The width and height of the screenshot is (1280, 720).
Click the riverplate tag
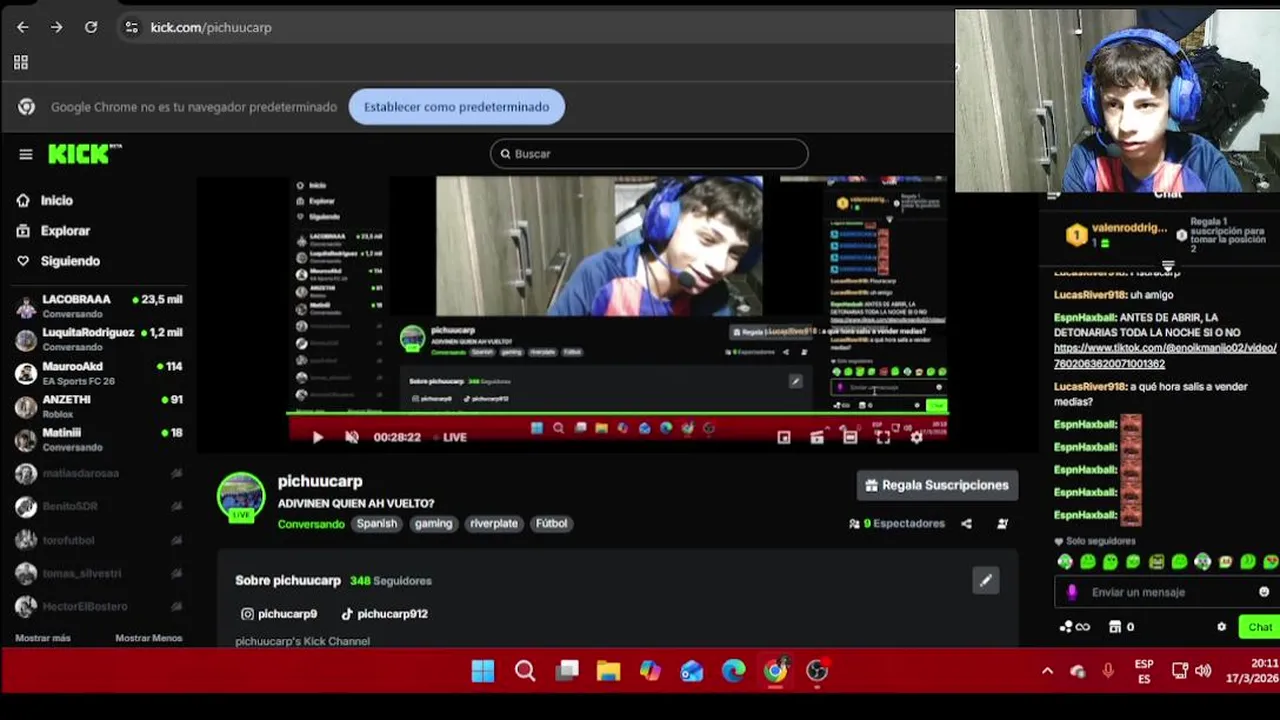(494, 524)
